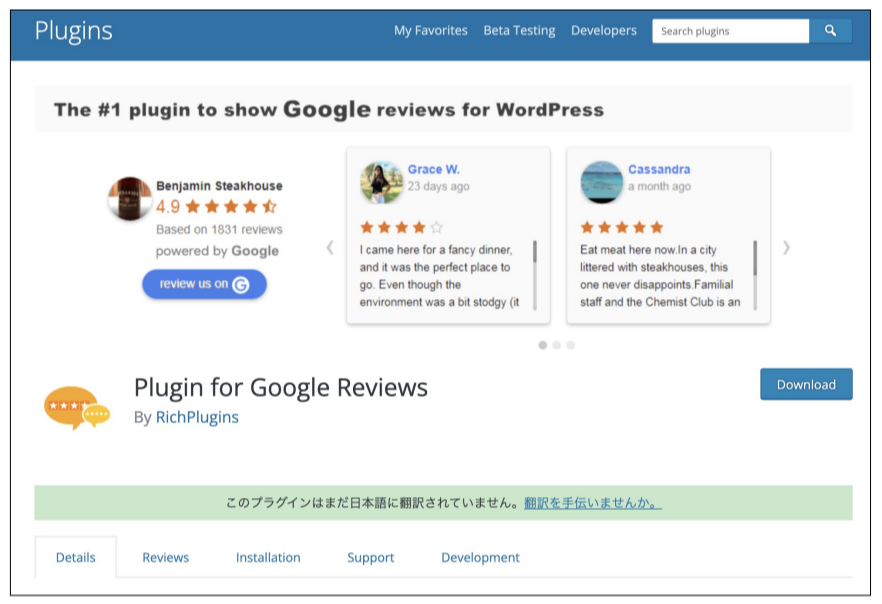This screenshot has width=882, height=604.
Task: Go to the Support tab
Action: [x=371, y=557]
